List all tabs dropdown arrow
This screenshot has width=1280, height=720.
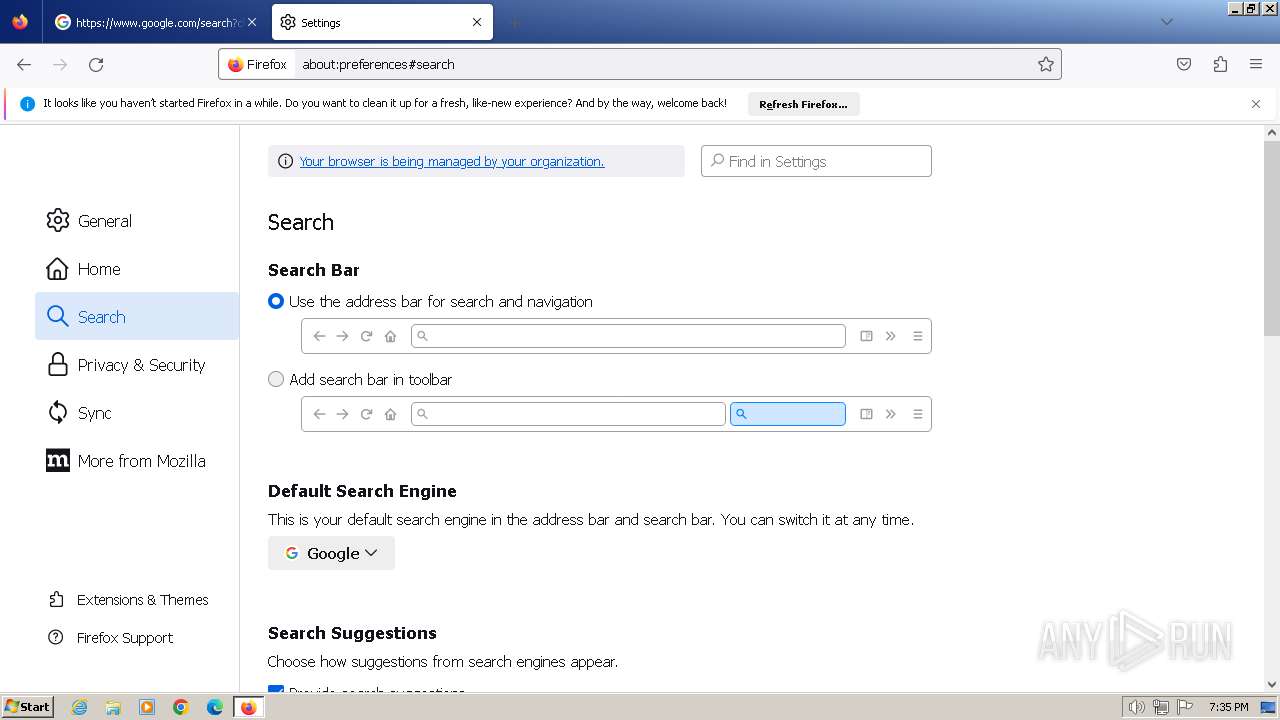pyautogui.click(x=1166, y=22)
